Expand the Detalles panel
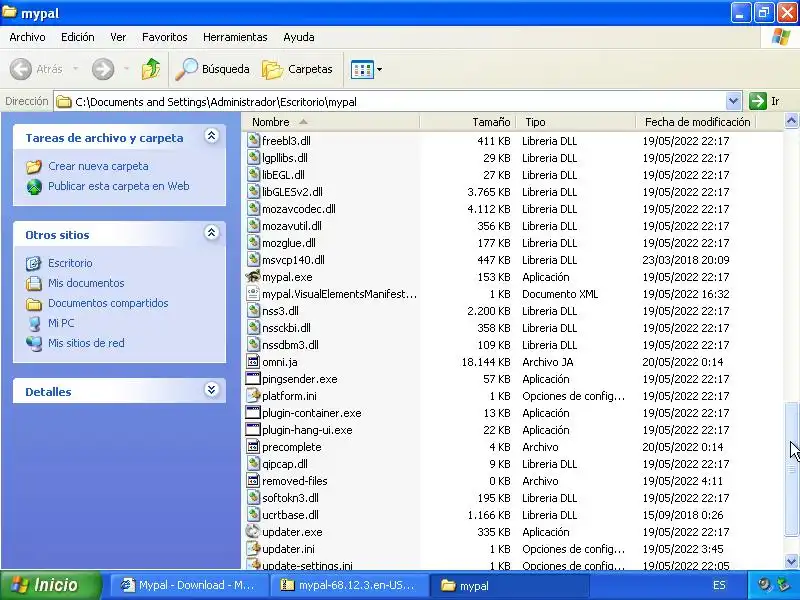 click(x=212, y=390)
